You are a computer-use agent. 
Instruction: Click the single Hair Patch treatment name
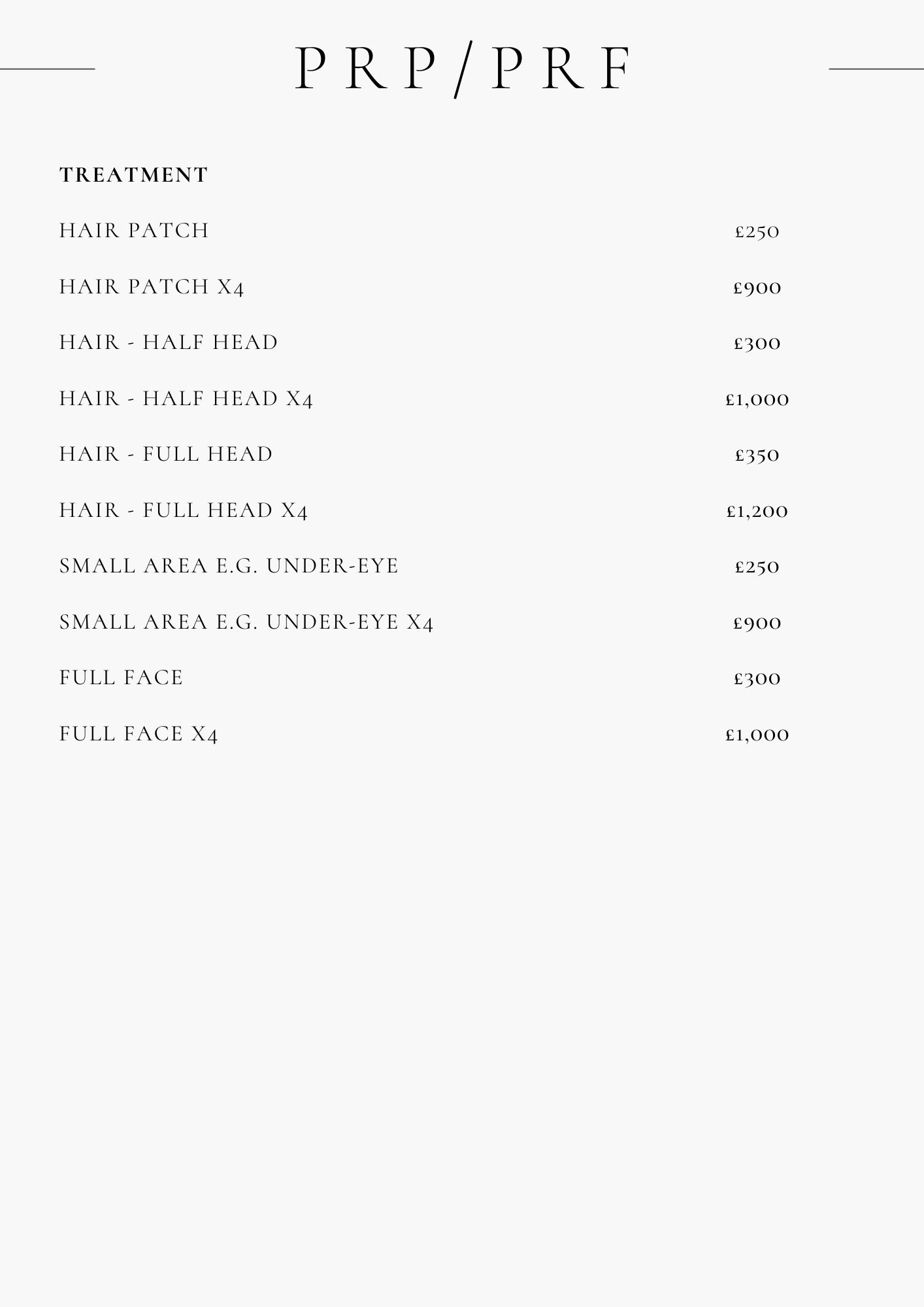134,231
